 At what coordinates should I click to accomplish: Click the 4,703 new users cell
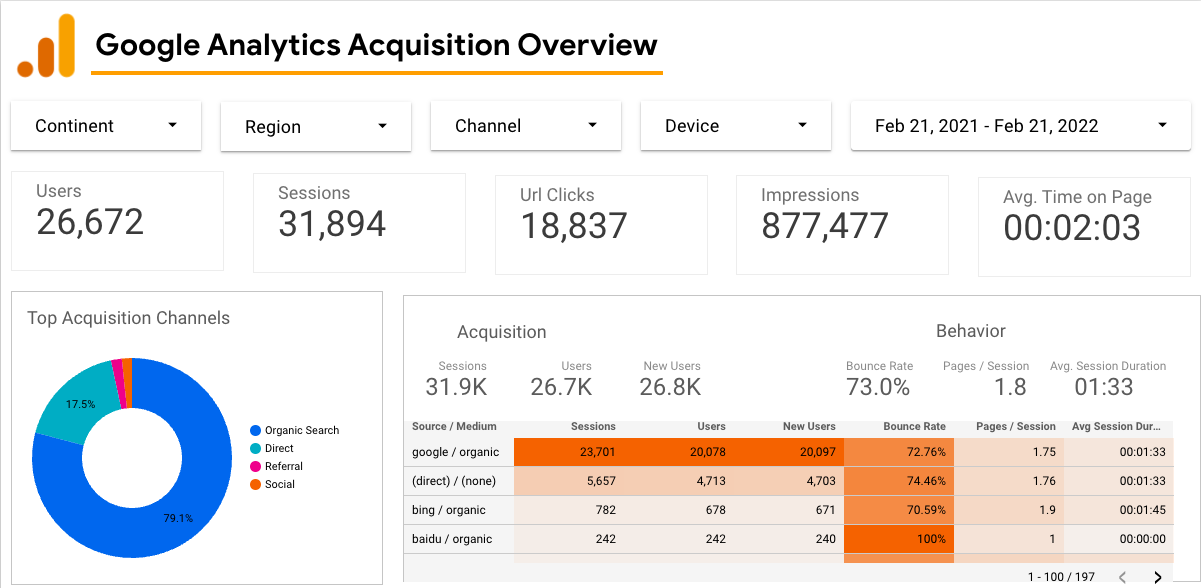[789, 481]
